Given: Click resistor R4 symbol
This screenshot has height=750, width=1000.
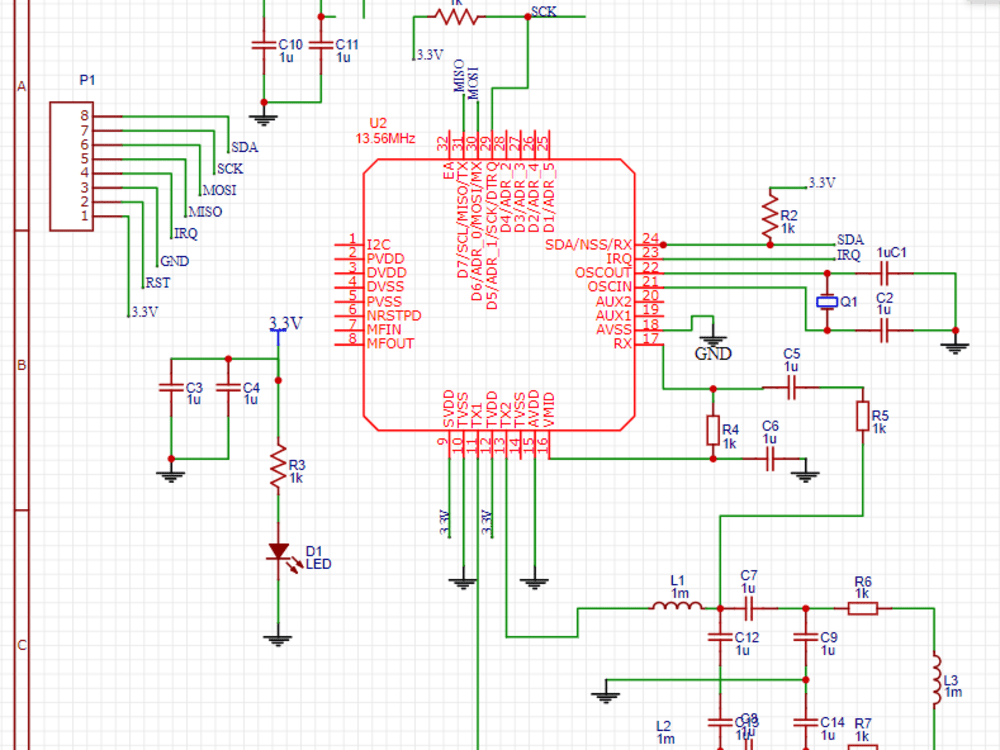Looking at the screenshot, I should click(713, 430).
